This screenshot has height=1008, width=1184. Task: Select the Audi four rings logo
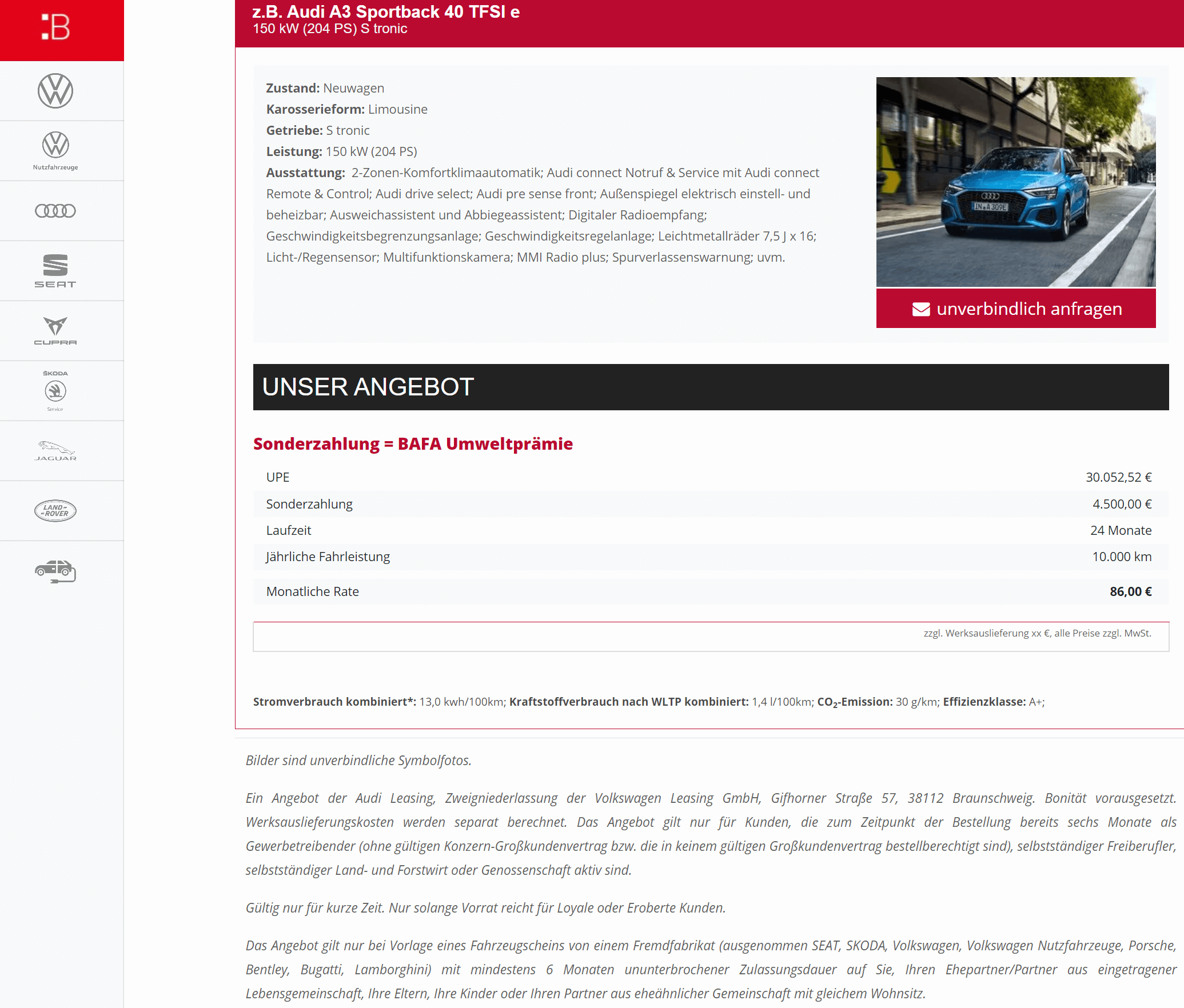[x=55, y=211]
